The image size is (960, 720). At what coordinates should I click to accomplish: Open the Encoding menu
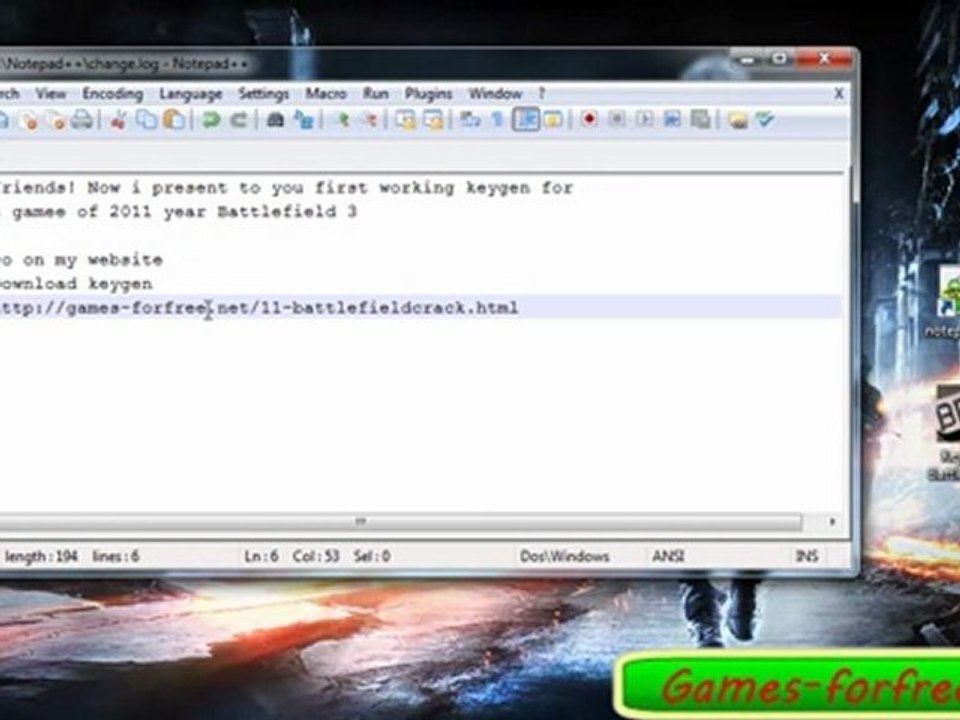[113, 94]
